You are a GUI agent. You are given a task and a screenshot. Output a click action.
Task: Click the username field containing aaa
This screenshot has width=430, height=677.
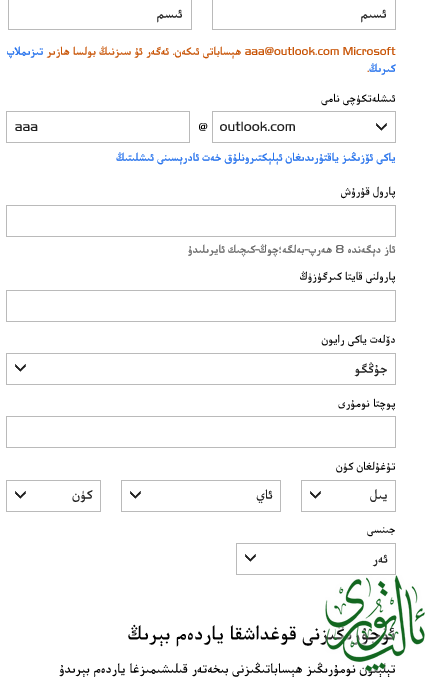[x=98, y=127]
